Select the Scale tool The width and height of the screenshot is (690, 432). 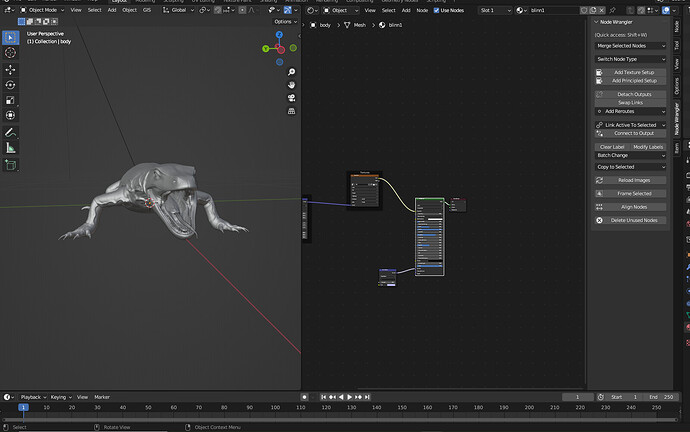coord(10,100)
